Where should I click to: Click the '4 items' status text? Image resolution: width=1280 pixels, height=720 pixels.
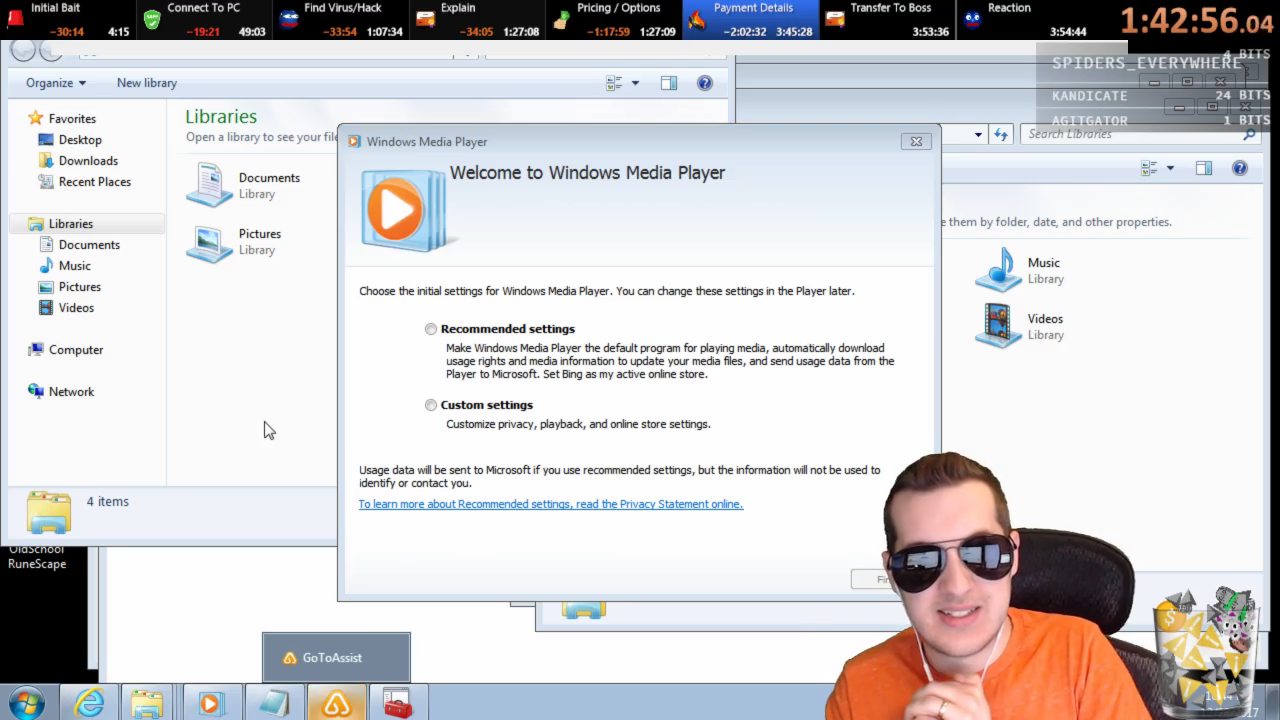[108, 502]
